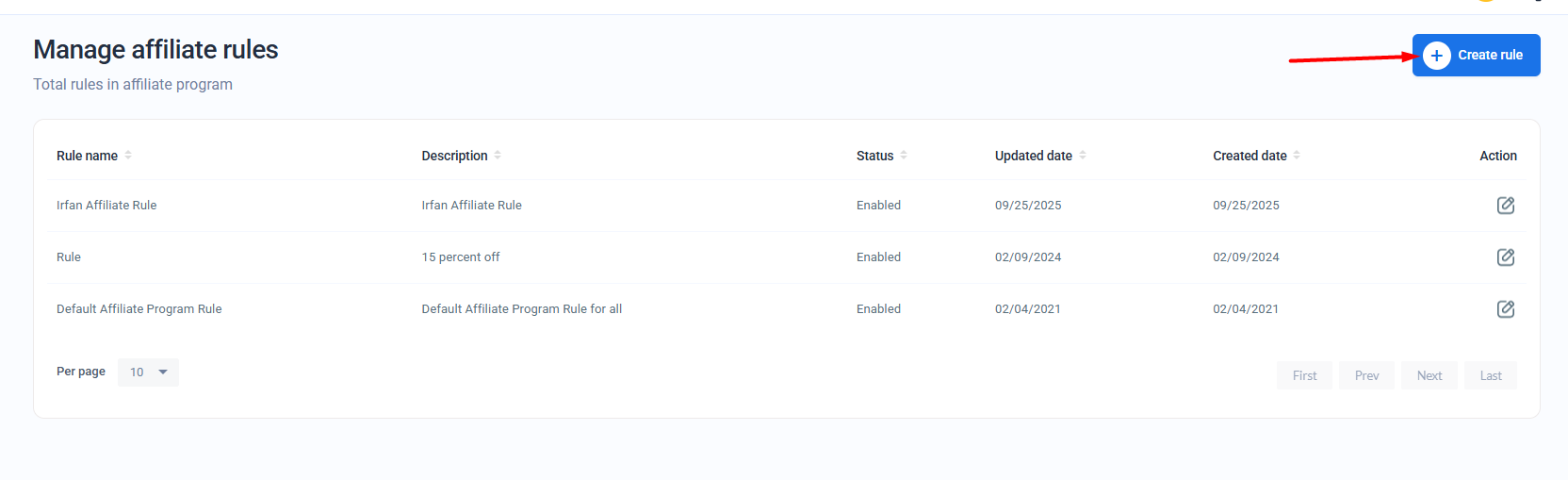This screenshot has height=480, width=1568.
Task: Toggle sort on Status column icon
Action: [x=904, y=156]
